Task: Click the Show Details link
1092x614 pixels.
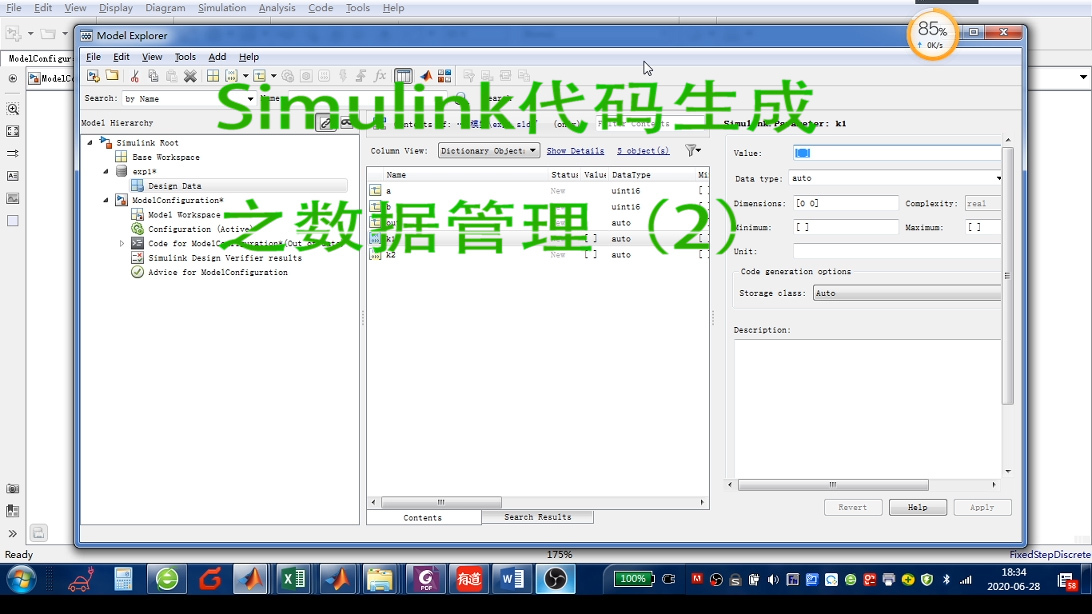Action: (x=575, y=150)
